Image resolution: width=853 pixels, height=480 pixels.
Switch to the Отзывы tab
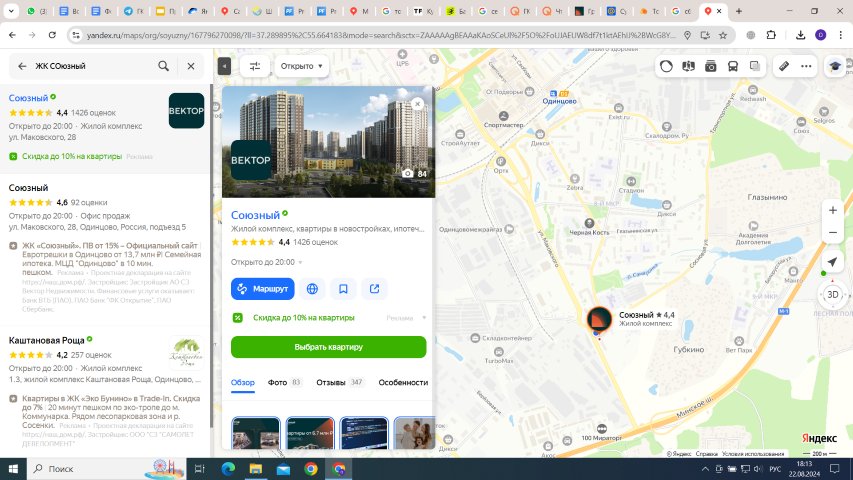point(340,383)
